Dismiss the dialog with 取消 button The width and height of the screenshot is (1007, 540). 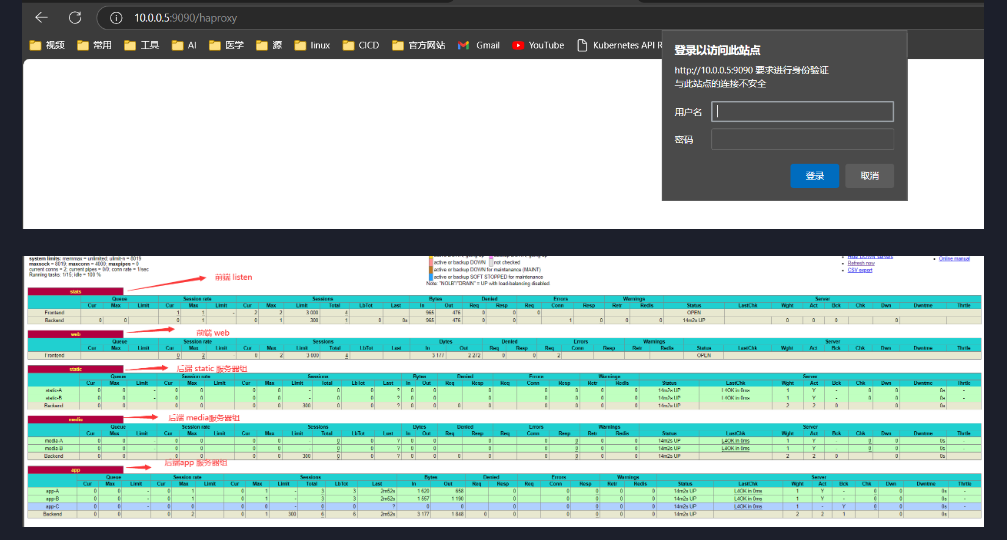click(870, 176)
